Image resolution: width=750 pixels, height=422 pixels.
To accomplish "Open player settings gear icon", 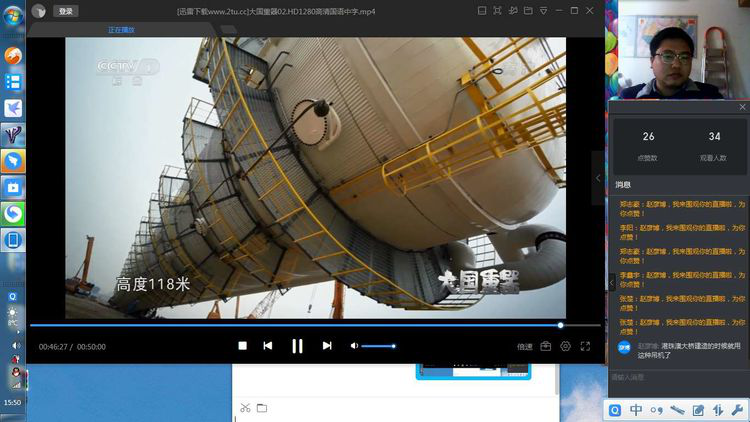I will click(565, 346).
